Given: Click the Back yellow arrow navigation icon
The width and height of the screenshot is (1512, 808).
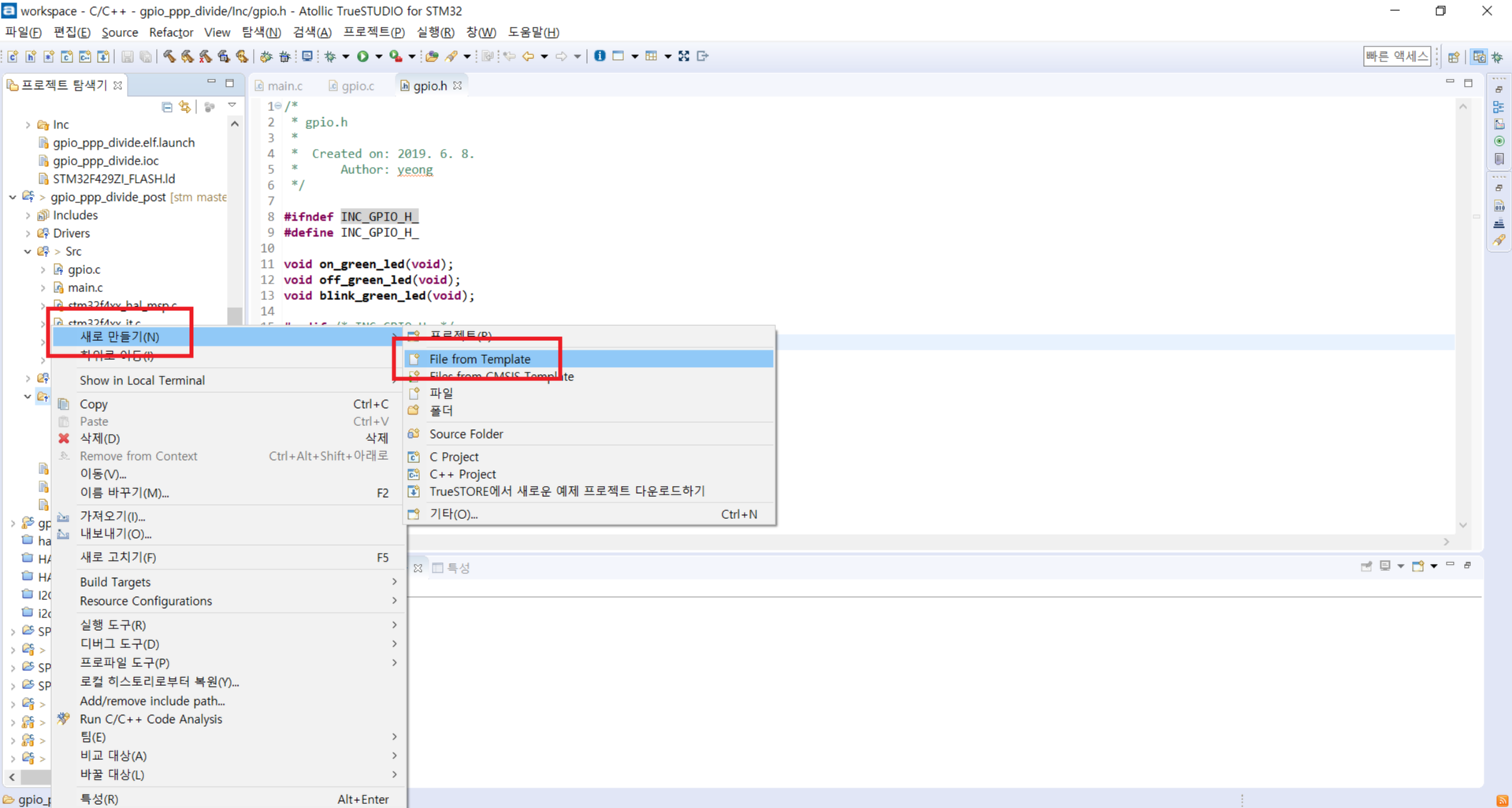Looking at the screenshot, I should pyautogui.click(x=528, y=56).
